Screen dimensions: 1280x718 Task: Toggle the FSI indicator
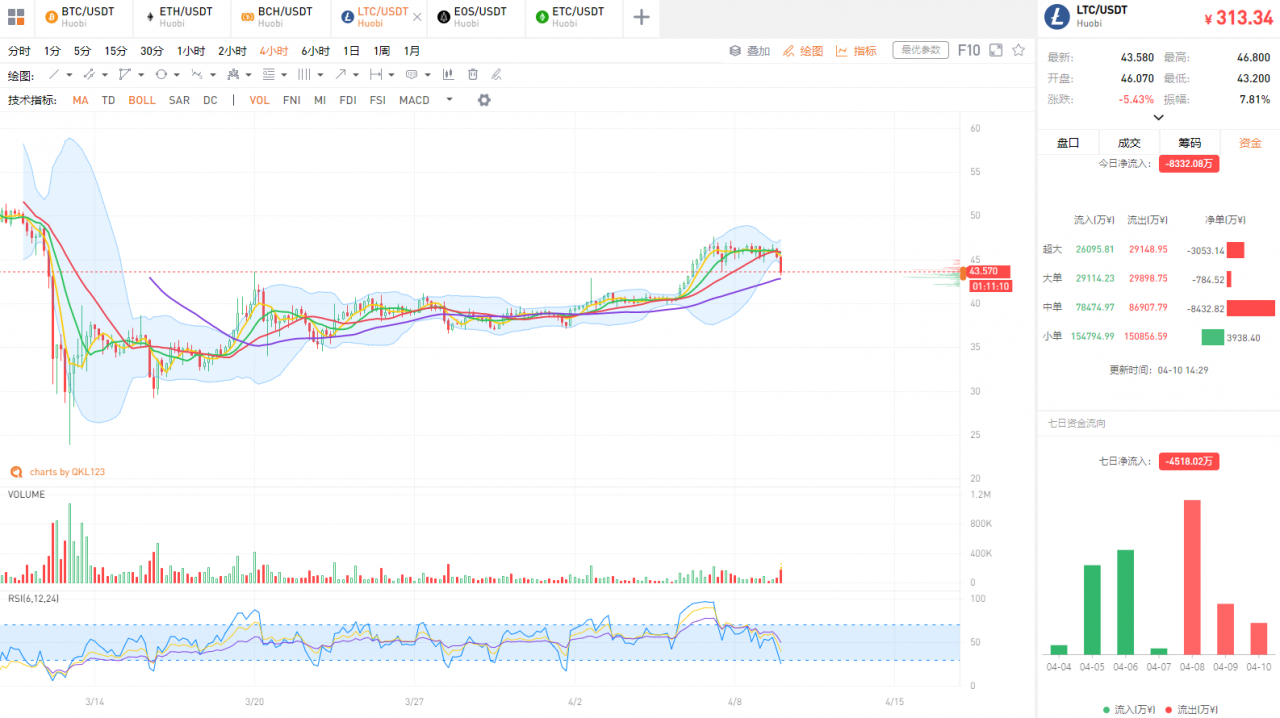coord(377,100)
